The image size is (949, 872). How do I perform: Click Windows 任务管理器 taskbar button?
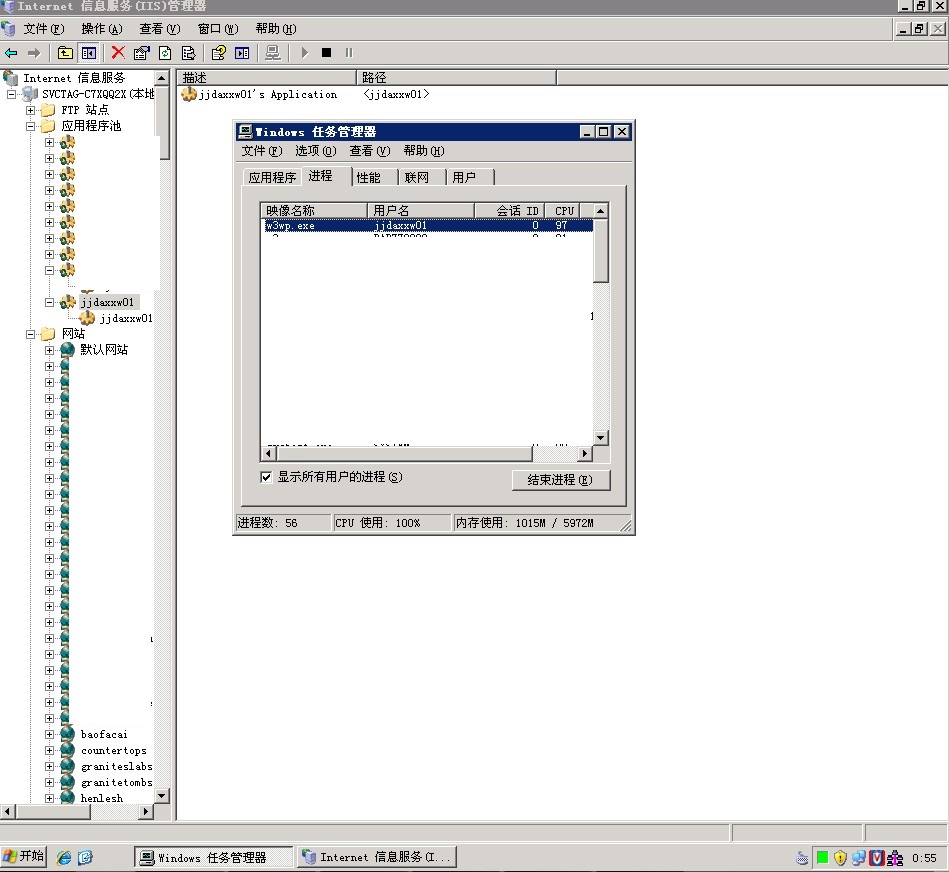click(213, 857)
